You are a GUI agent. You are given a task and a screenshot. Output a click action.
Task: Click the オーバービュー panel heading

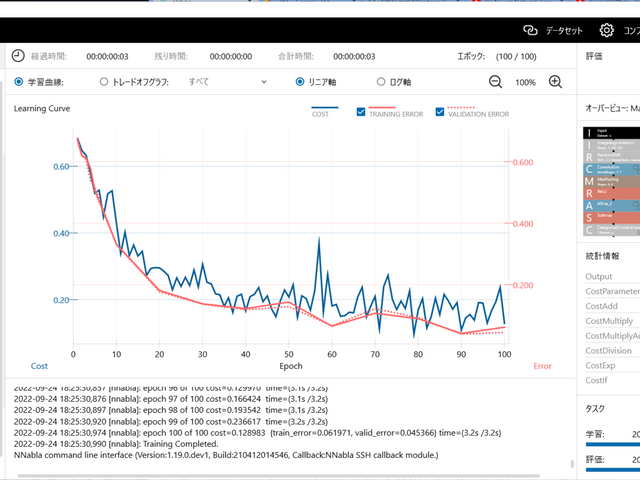[612, 108]
